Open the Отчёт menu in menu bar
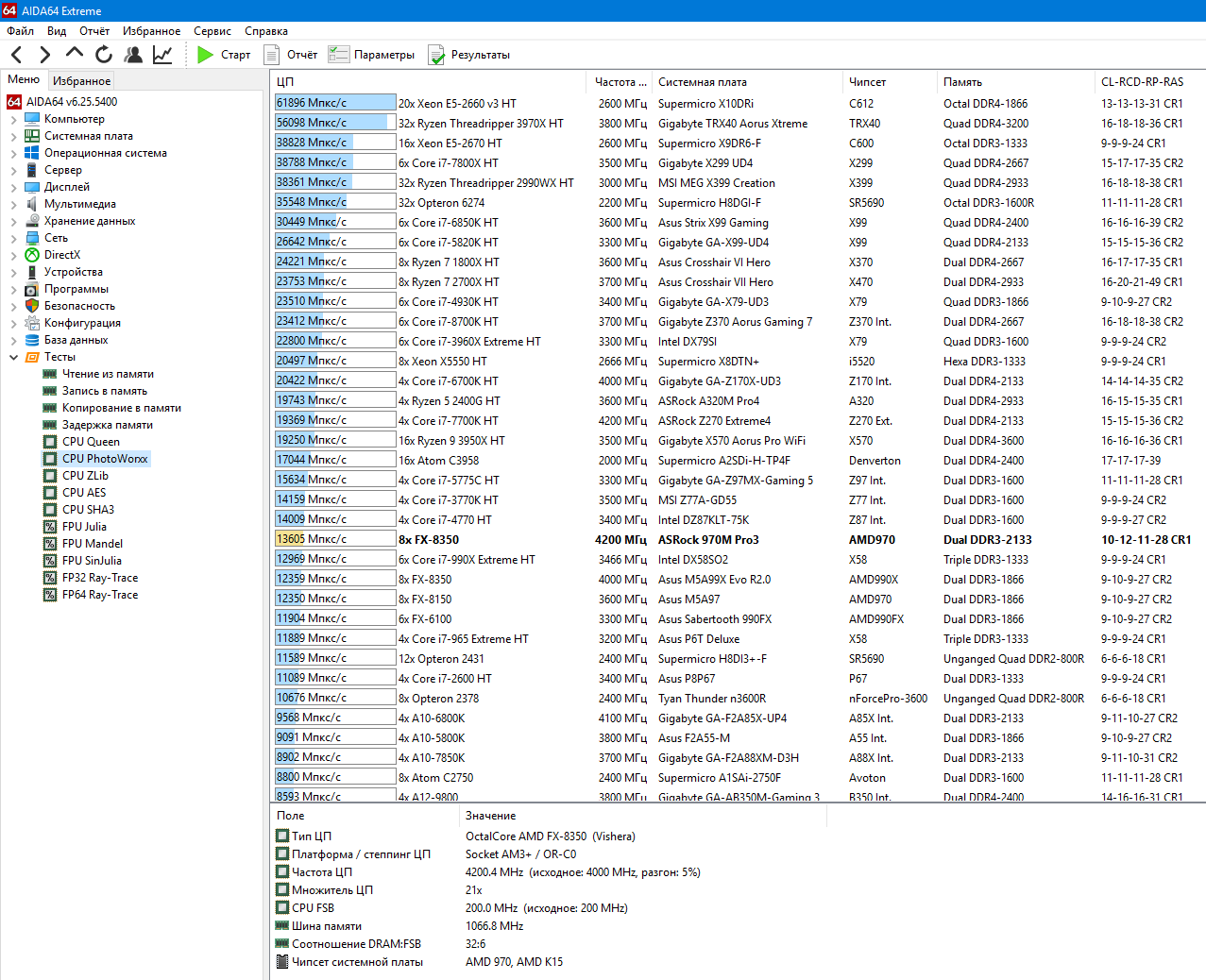This screenshot has height=980, width=1206. point(94,31)
